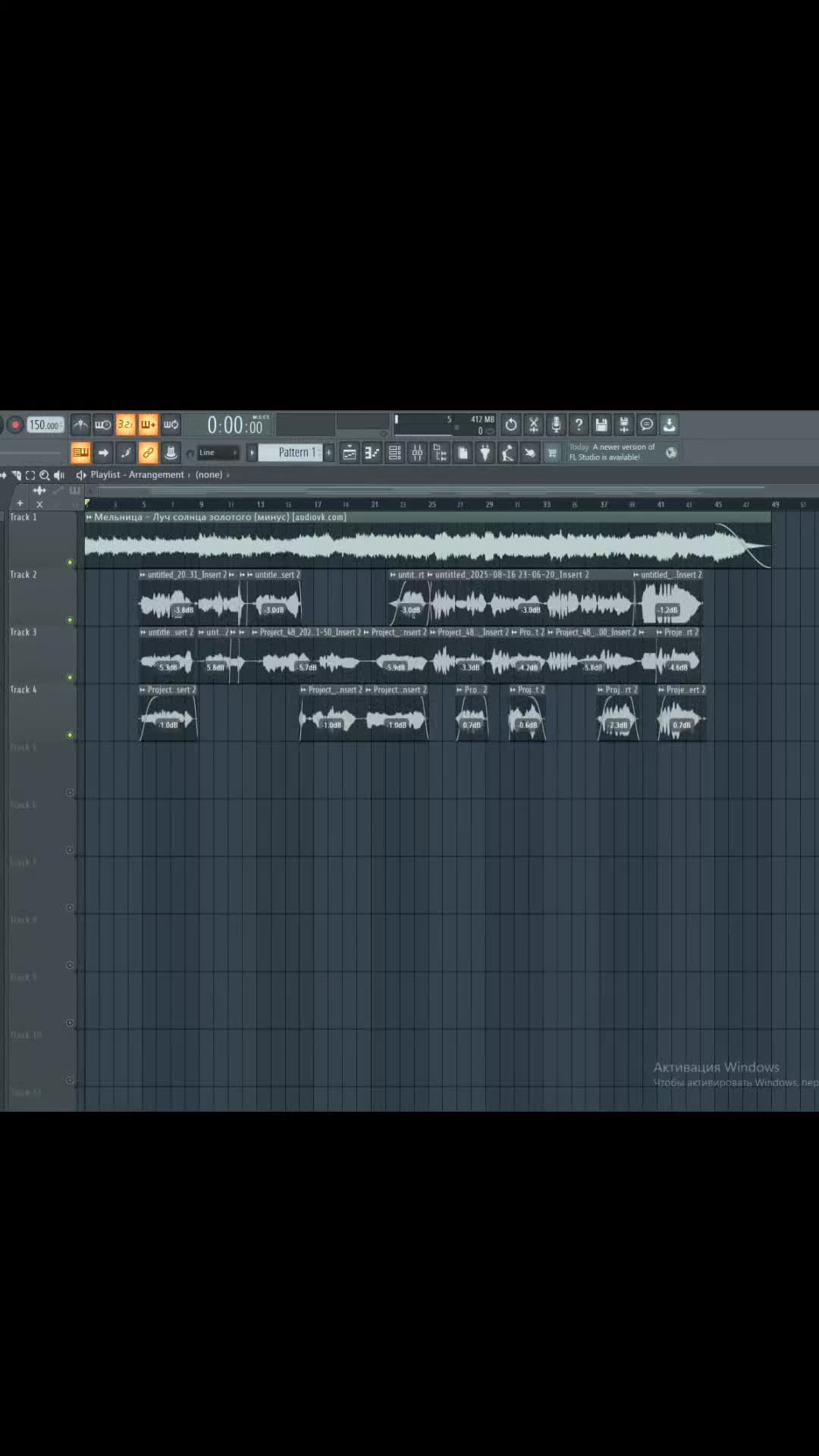The height and width of the screenshot is (1456, 819).
Task: Open the Pattern 1 selector
Action: tap(291, 453)
